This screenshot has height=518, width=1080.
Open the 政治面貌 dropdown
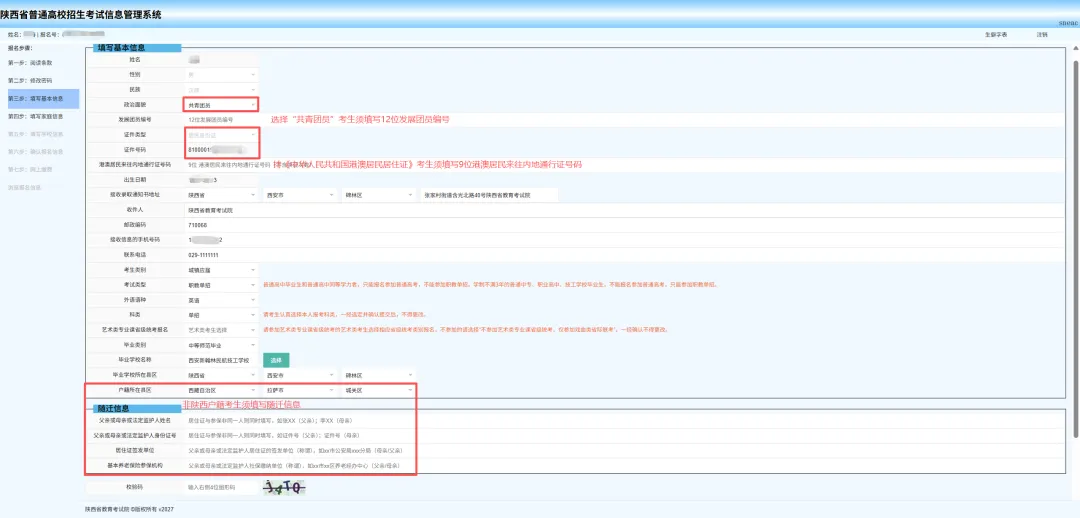(x=221, y=105)
